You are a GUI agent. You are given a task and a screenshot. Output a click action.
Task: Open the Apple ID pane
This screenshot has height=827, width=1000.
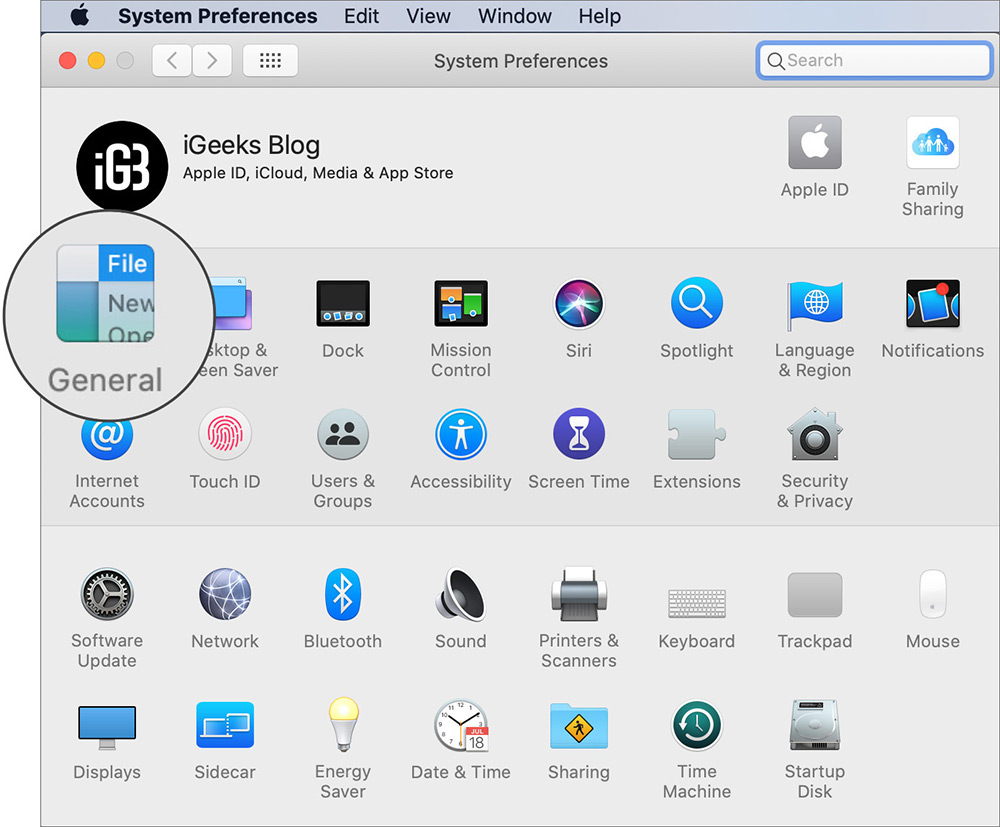[x=815, y=142]
